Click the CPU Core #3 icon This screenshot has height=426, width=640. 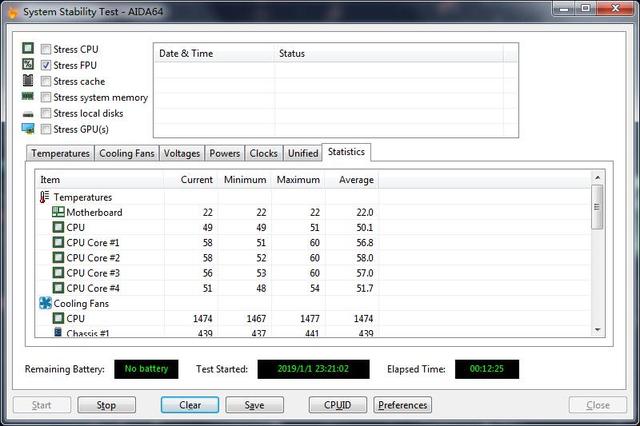(x=58, y=273)
